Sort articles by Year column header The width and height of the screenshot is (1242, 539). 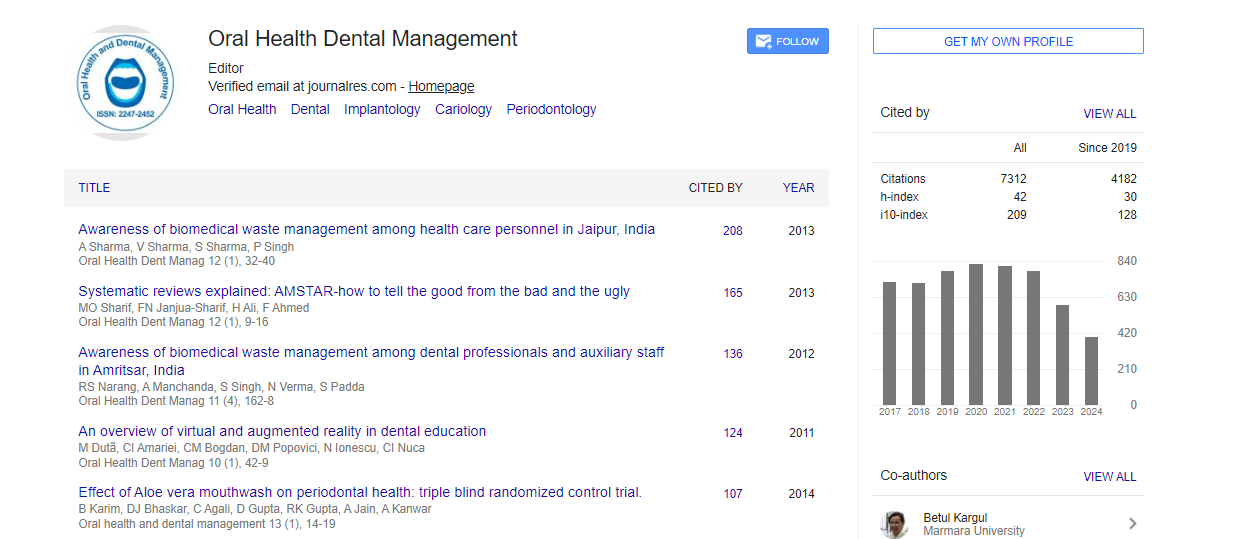coord(798,188)
